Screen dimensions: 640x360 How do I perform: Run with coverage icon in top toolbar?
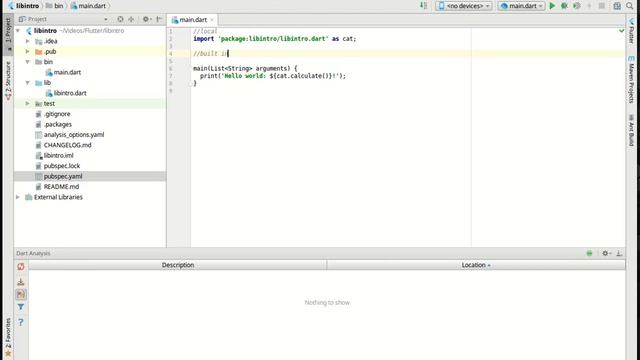(x=577, y=6)
